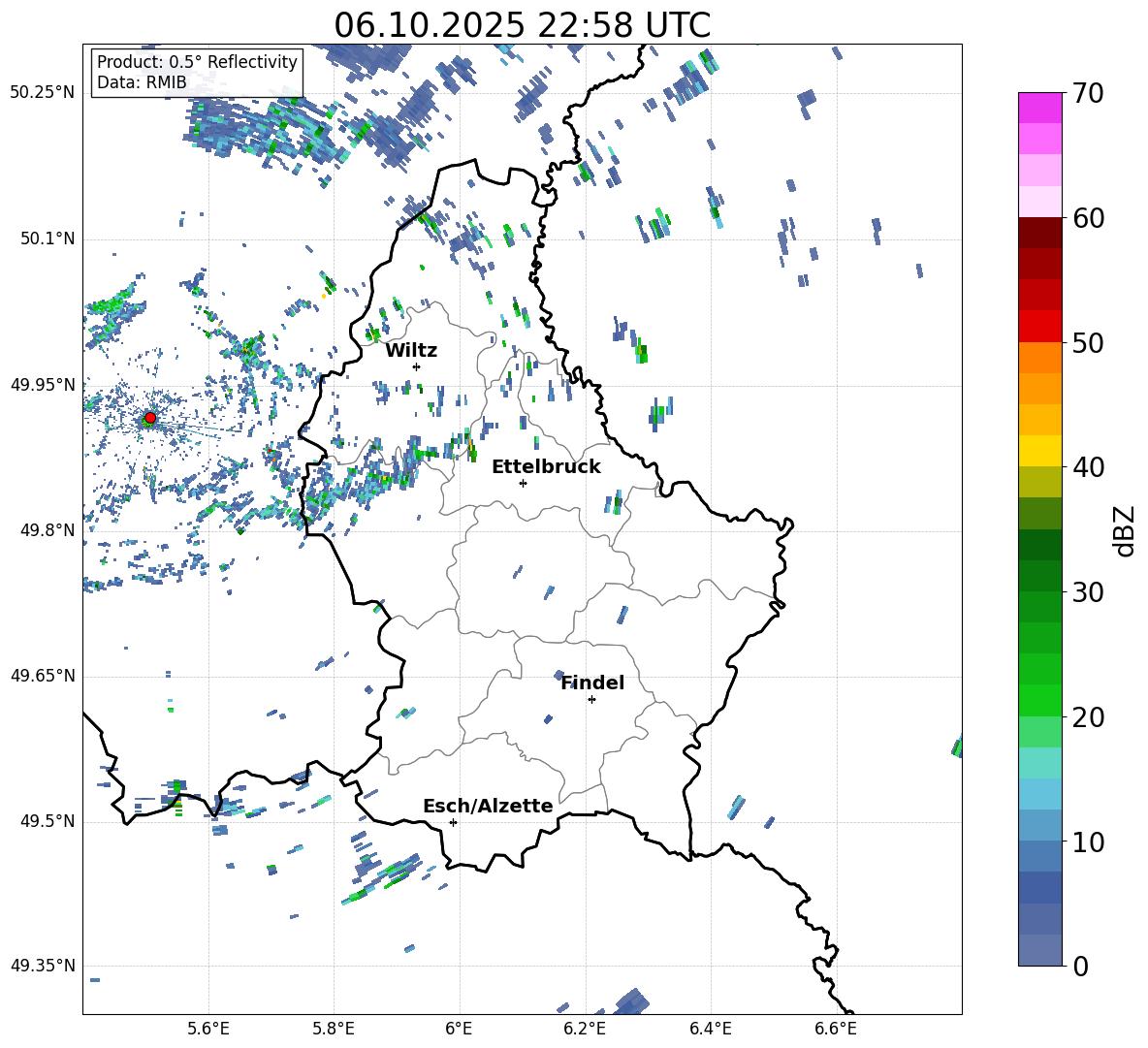Click the Data: RMIB text

pyautogui.click(x=142, y=82)
